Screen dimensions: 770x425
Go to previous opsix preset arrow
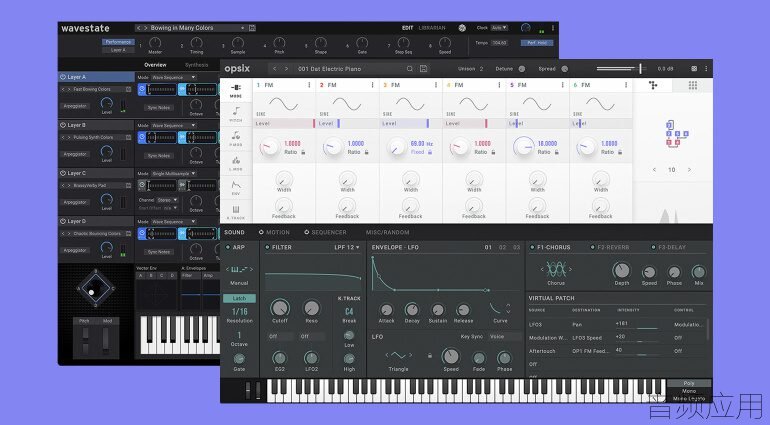tap(275, 69)
